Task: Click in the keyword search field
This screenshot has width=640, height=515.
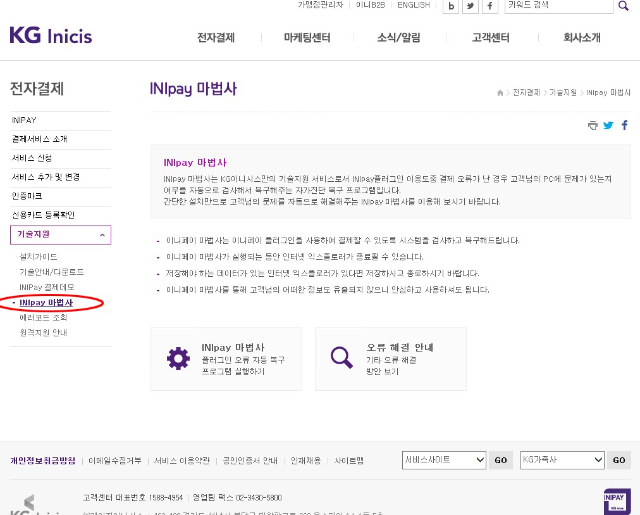Action: pos(559,6)
